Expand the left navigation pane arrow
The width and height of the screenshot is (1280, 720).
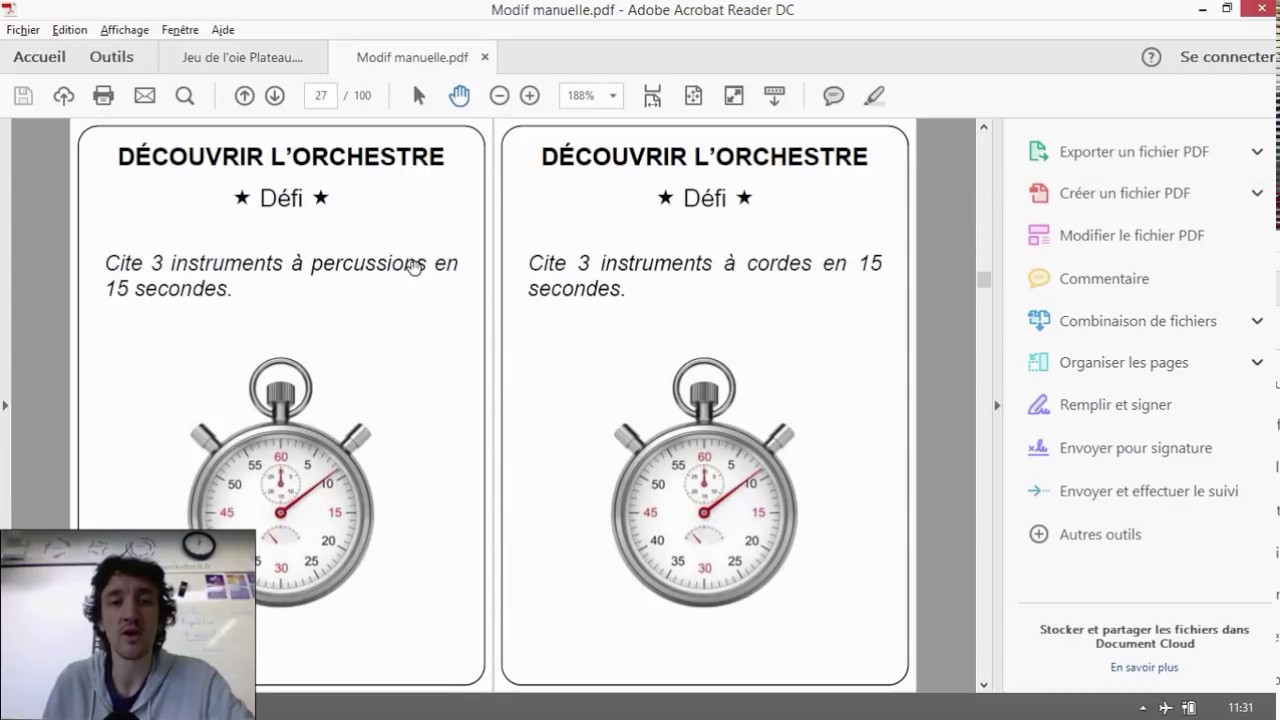[x=5, y=405]
